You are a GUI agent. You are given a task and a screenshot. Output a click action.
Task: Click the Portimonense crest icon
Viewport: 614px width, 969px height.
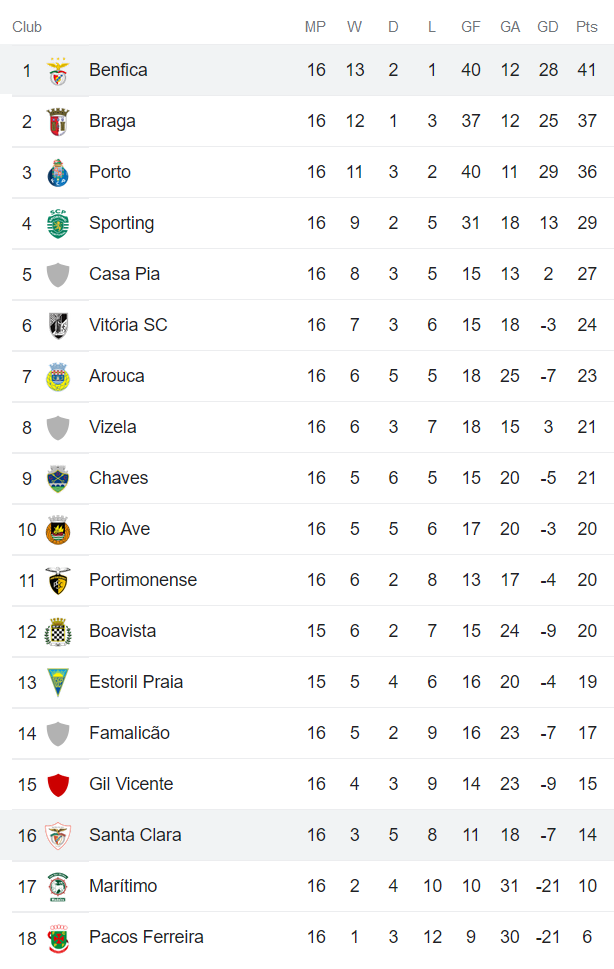point(58,581)
